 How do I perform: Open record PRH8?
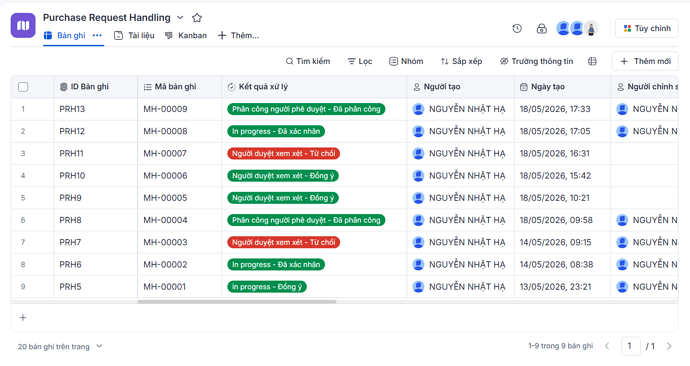(x=70, y=220)
